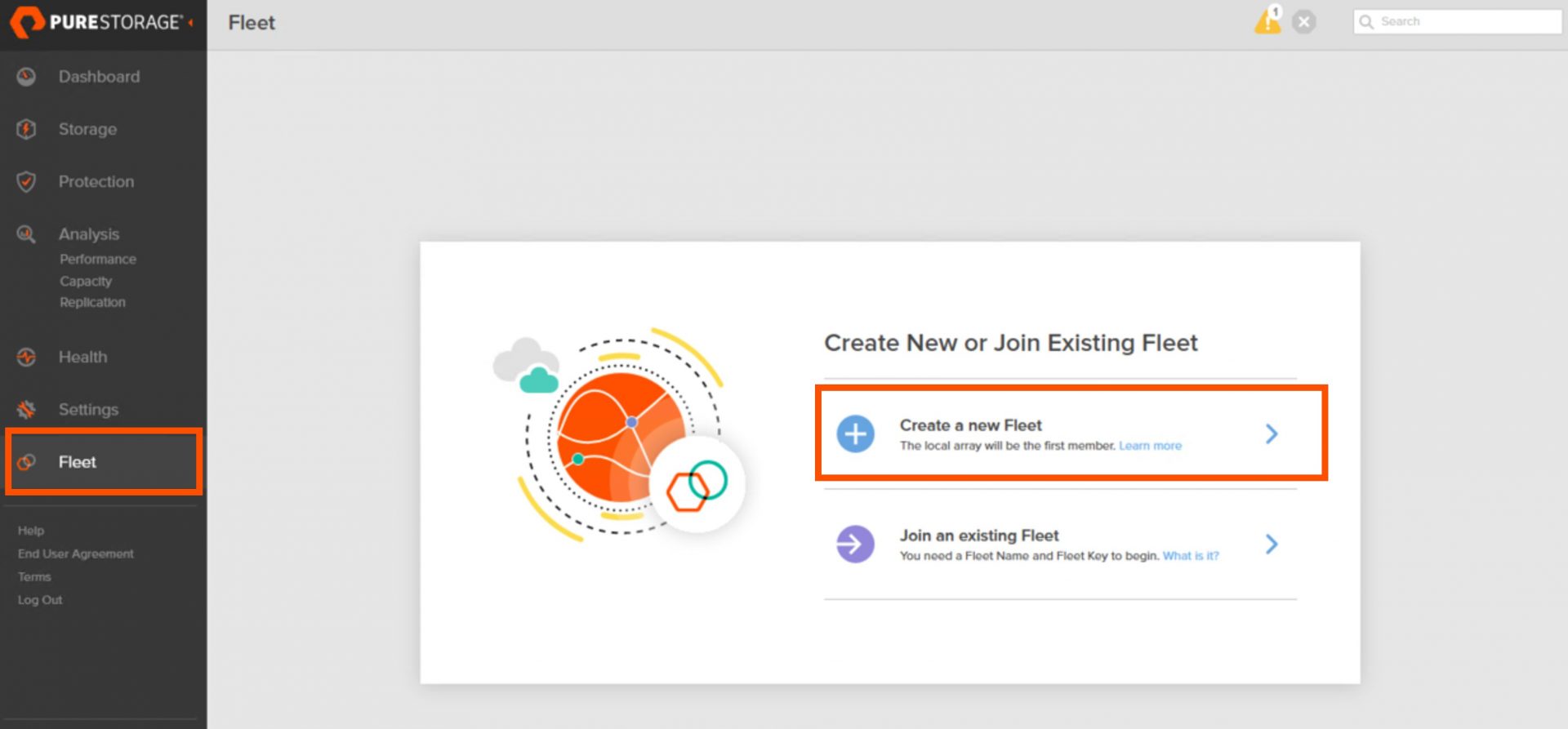The width and height of the screenshot is (1568, 729).
Task: Open Replication under Analysis
Action: (x=92, y=302)
